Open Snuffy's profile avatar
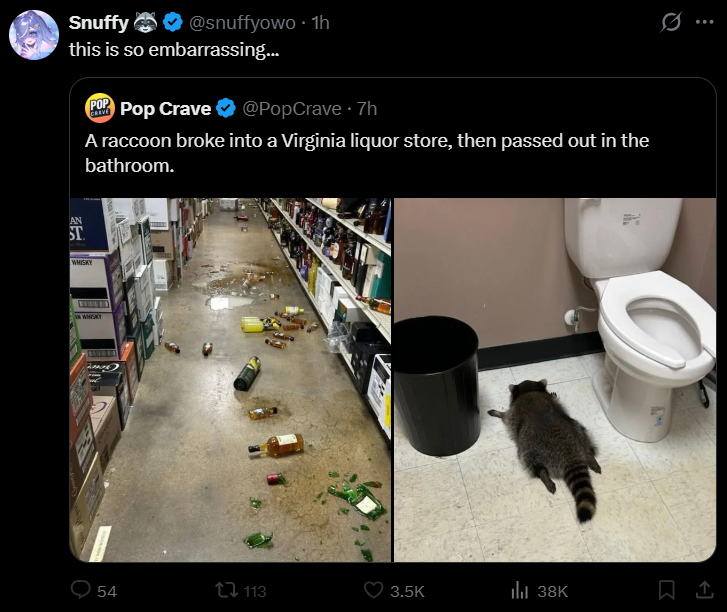Image resolution: width=727 pixels, height=612 pixels. 33,35
